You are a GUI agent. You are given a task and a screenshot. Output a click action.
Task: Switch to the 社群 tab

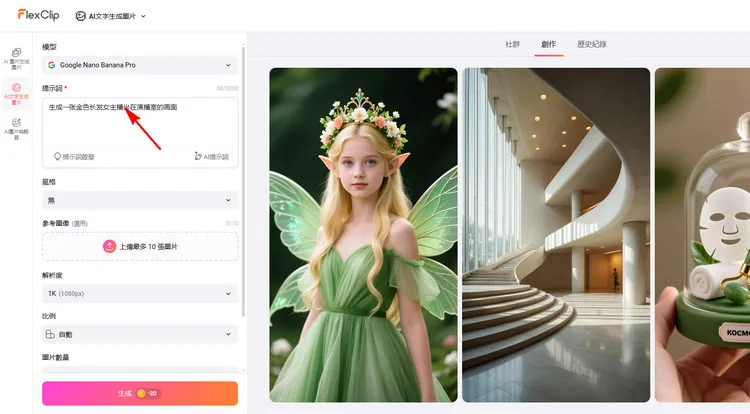click(x=512, y=45)
